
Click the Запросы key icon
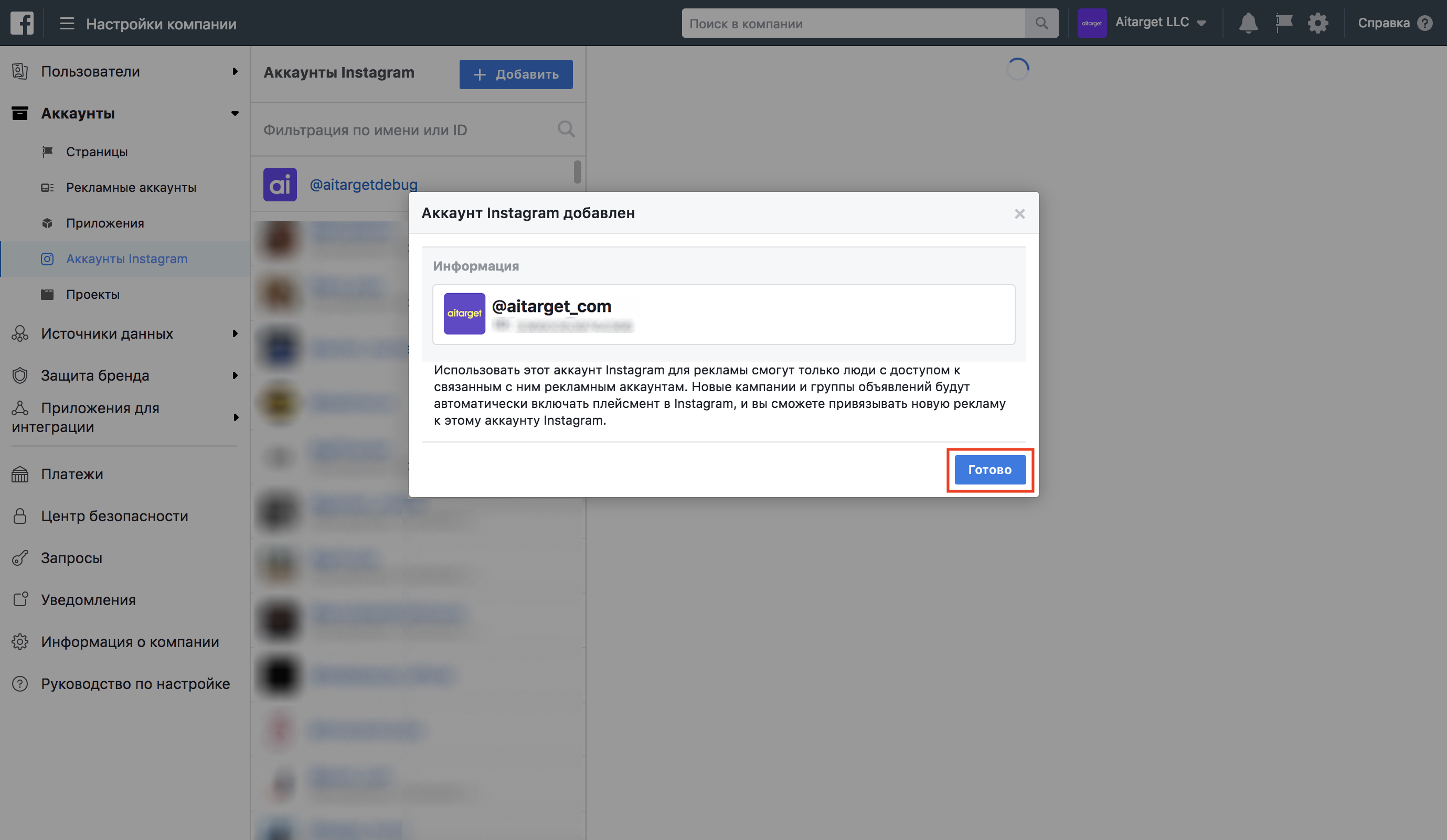click(x=20, y=558)
